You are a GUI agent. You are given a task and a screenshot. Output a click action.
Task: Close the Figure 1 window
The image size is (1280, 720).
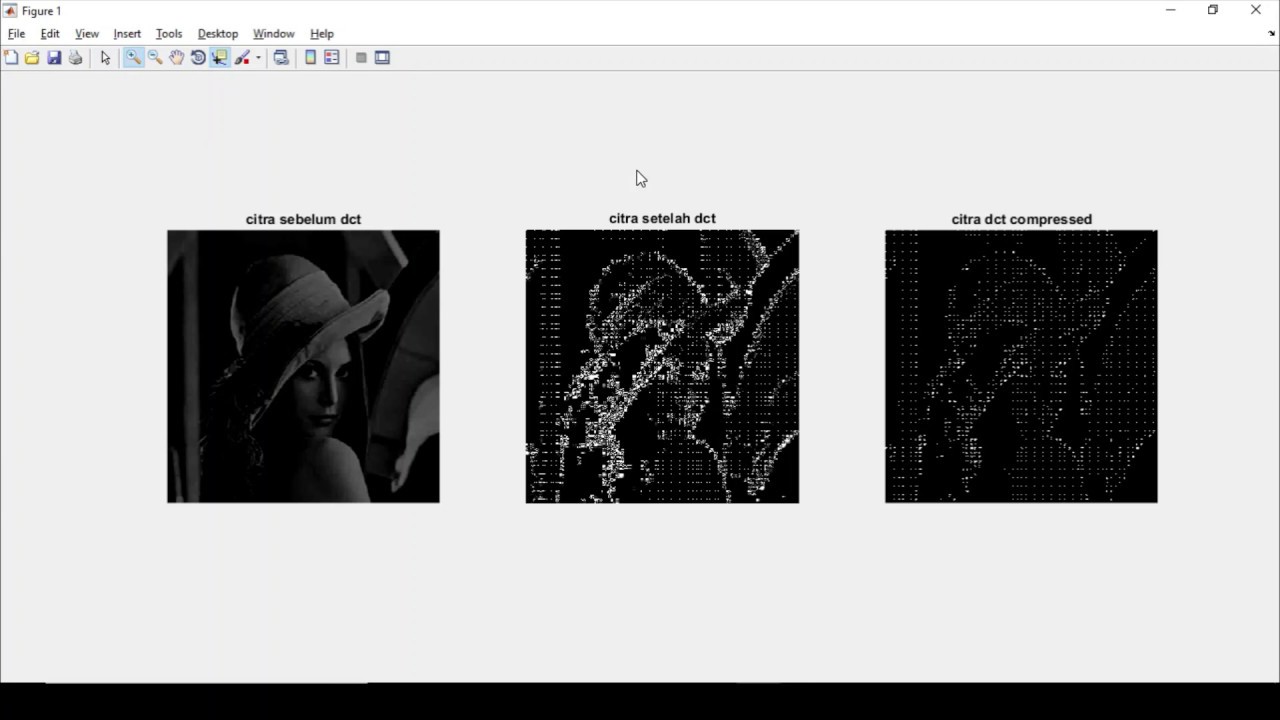[1256, 10]
